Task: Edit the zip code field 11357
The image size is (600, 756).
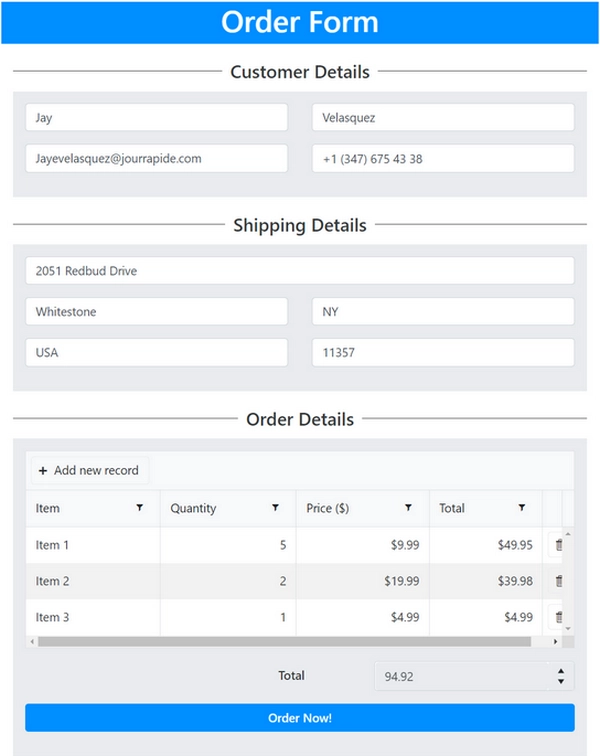Action: (x=443, y=352)
